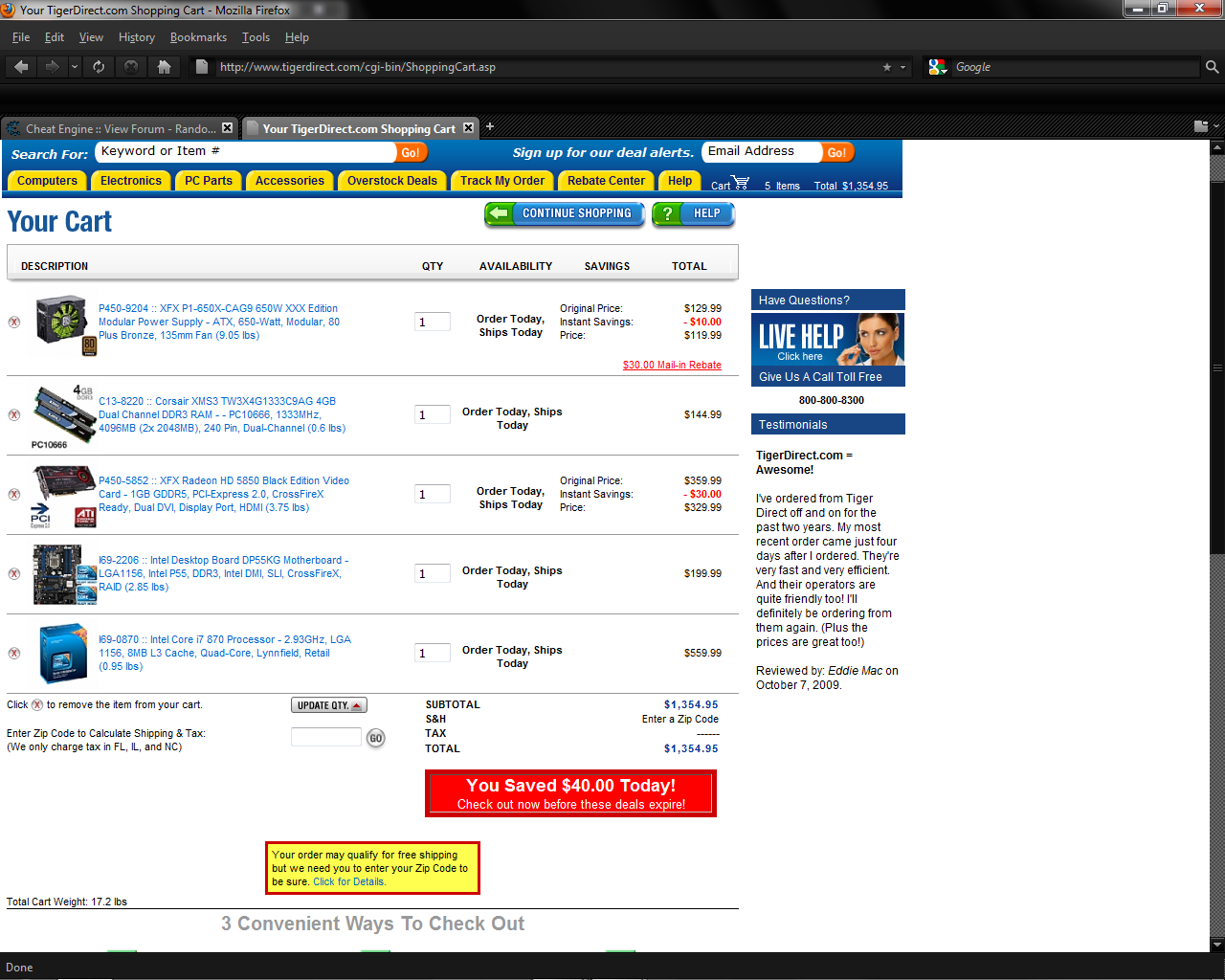Remove the Intel DP55KG motherboard from cart
1225x980 pixels.
coord(14,574)
